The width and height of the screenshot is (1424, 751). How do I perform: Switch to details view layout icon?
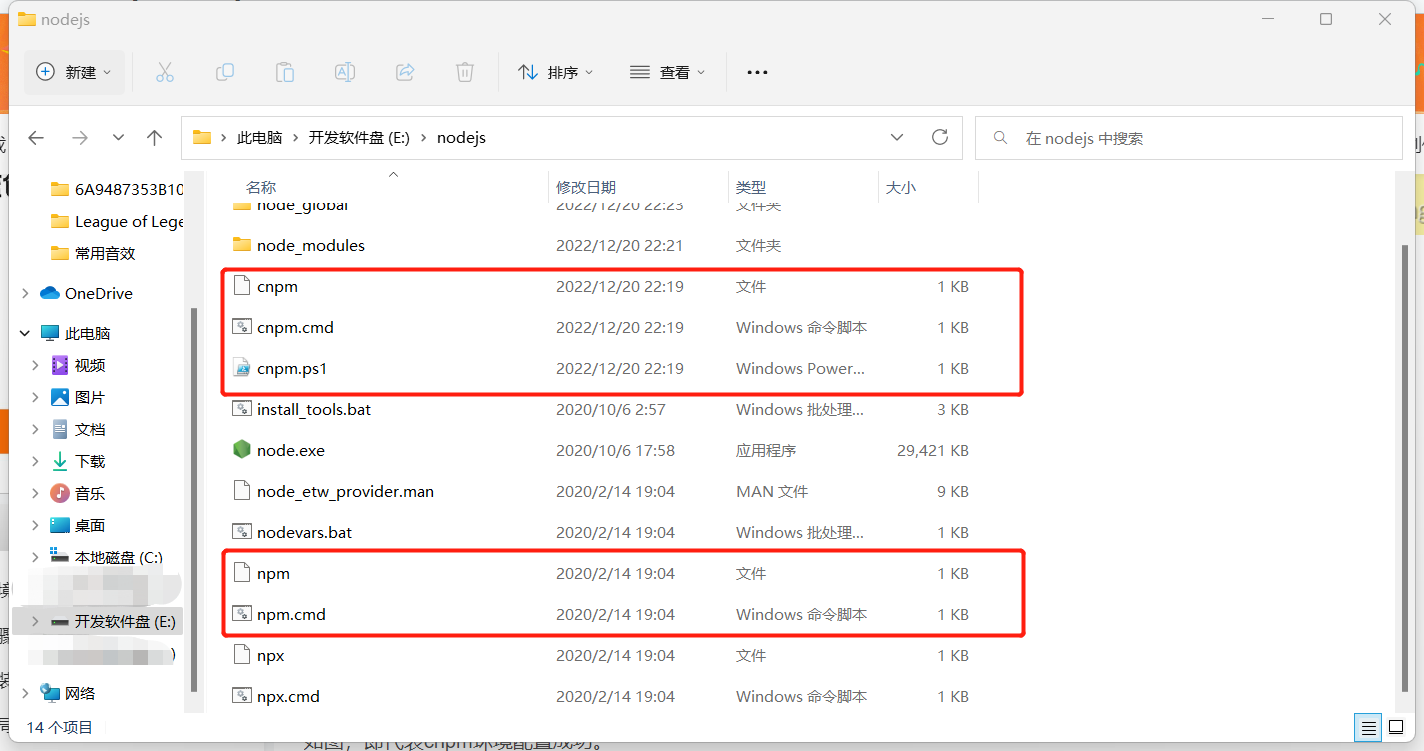(1369, 727)
